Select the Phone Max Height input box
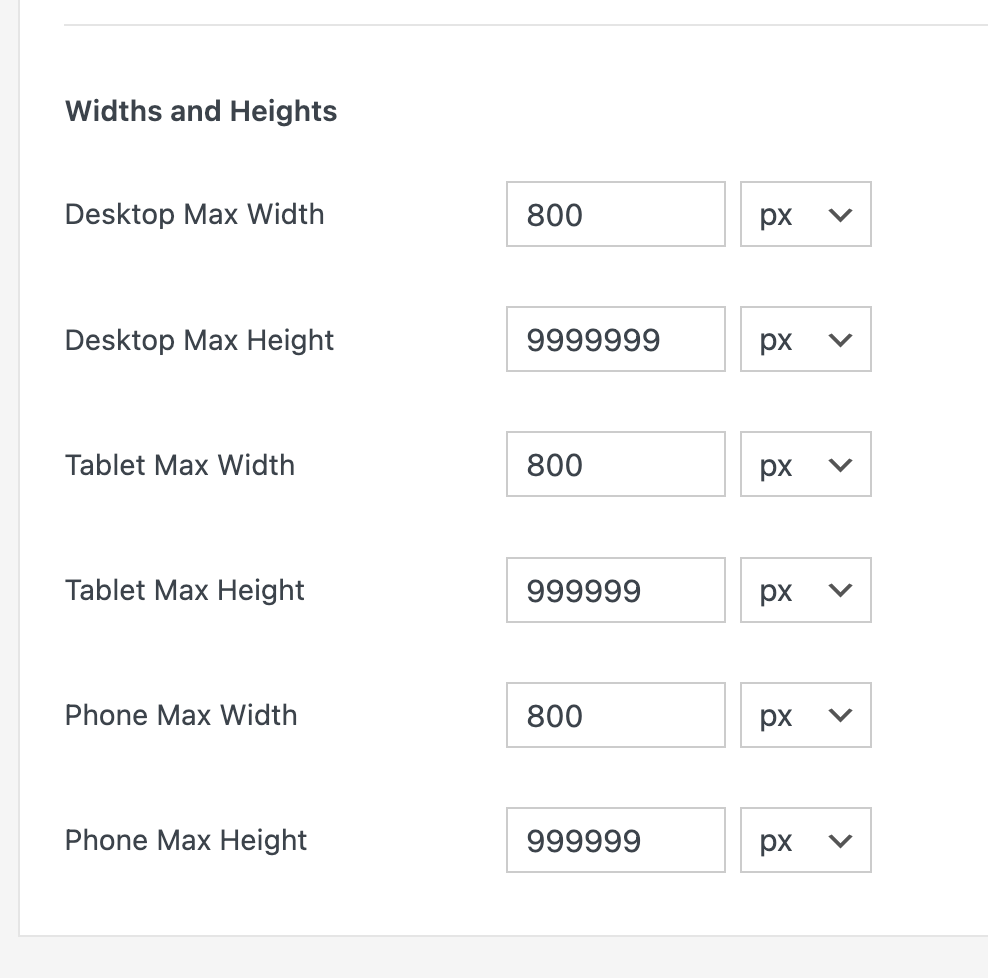The image size is (988, 978). click(x=615, y=840)
